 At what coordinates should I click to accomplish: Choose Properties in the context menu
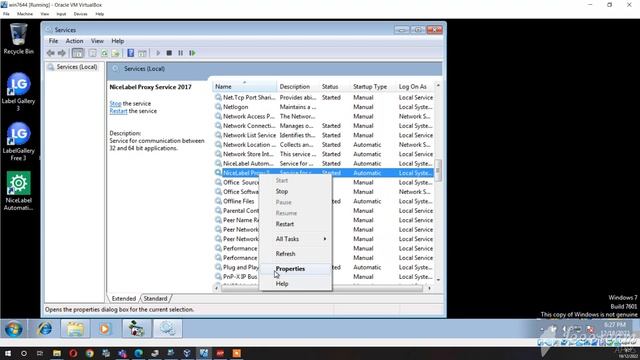pyautogui.click(x=296, y=269)
